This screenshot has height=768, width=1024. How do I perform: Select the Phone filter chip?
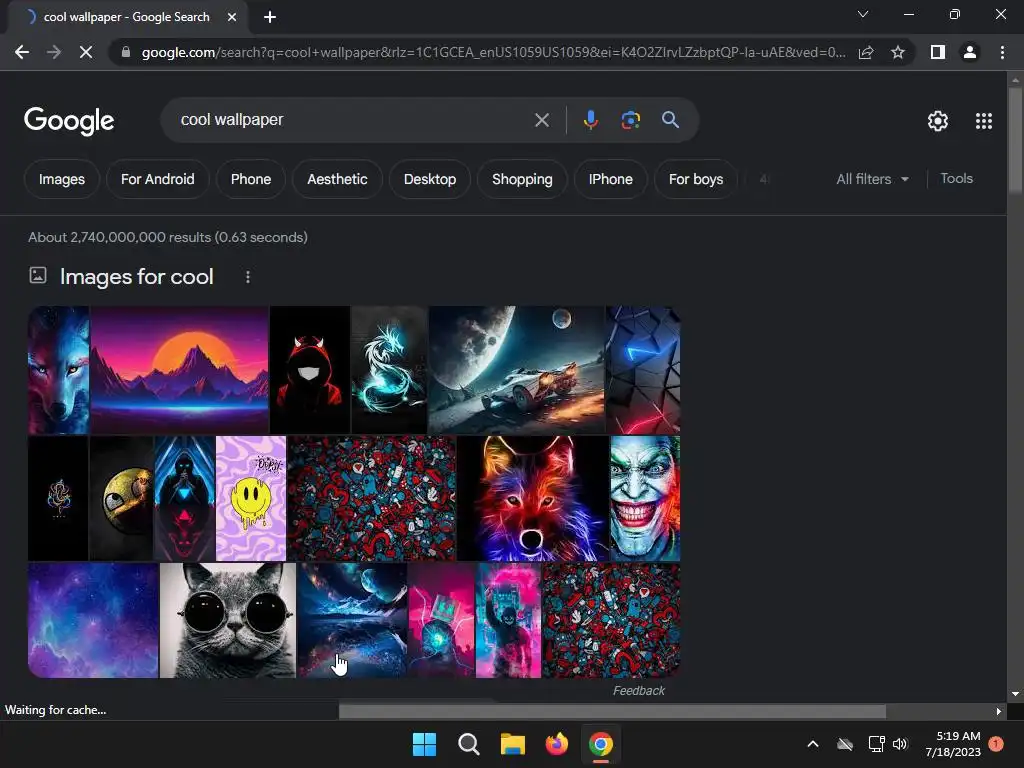click(251, 179)
